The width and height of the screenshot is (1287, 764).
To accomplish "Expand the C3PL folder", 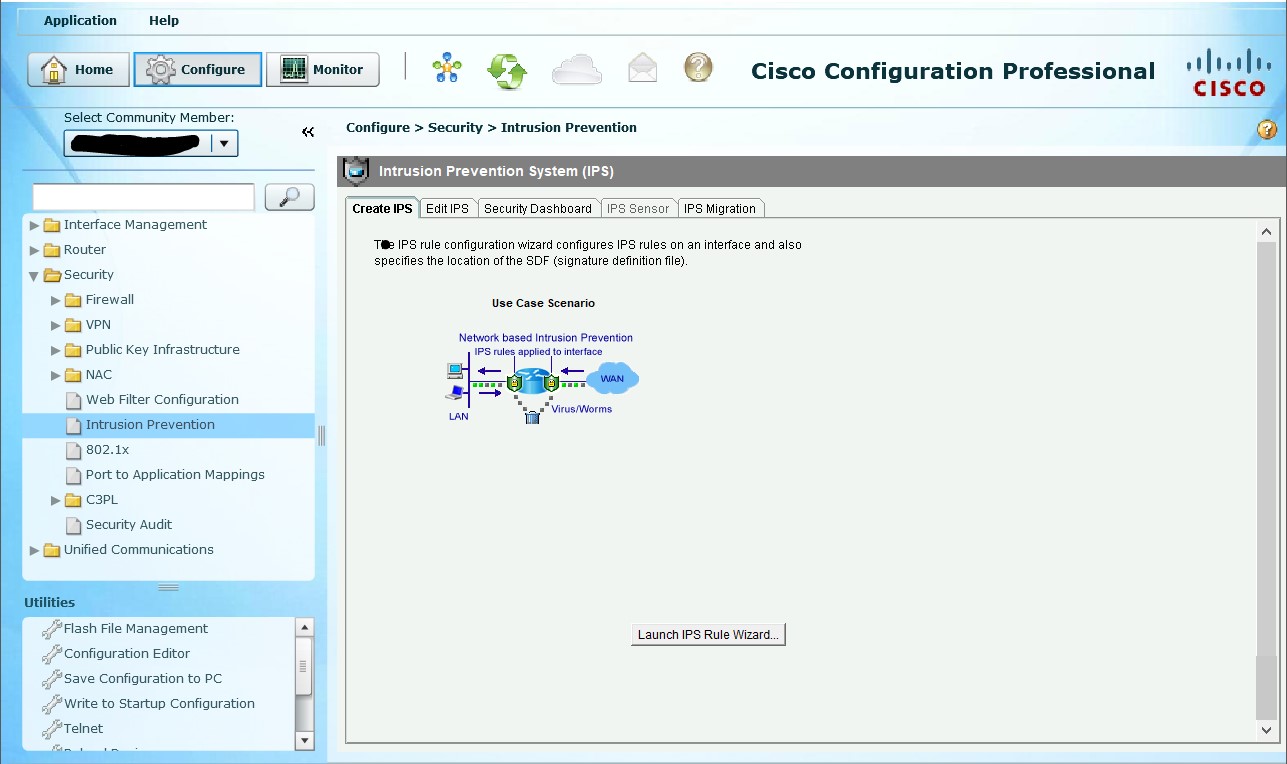I will [56, 500].
